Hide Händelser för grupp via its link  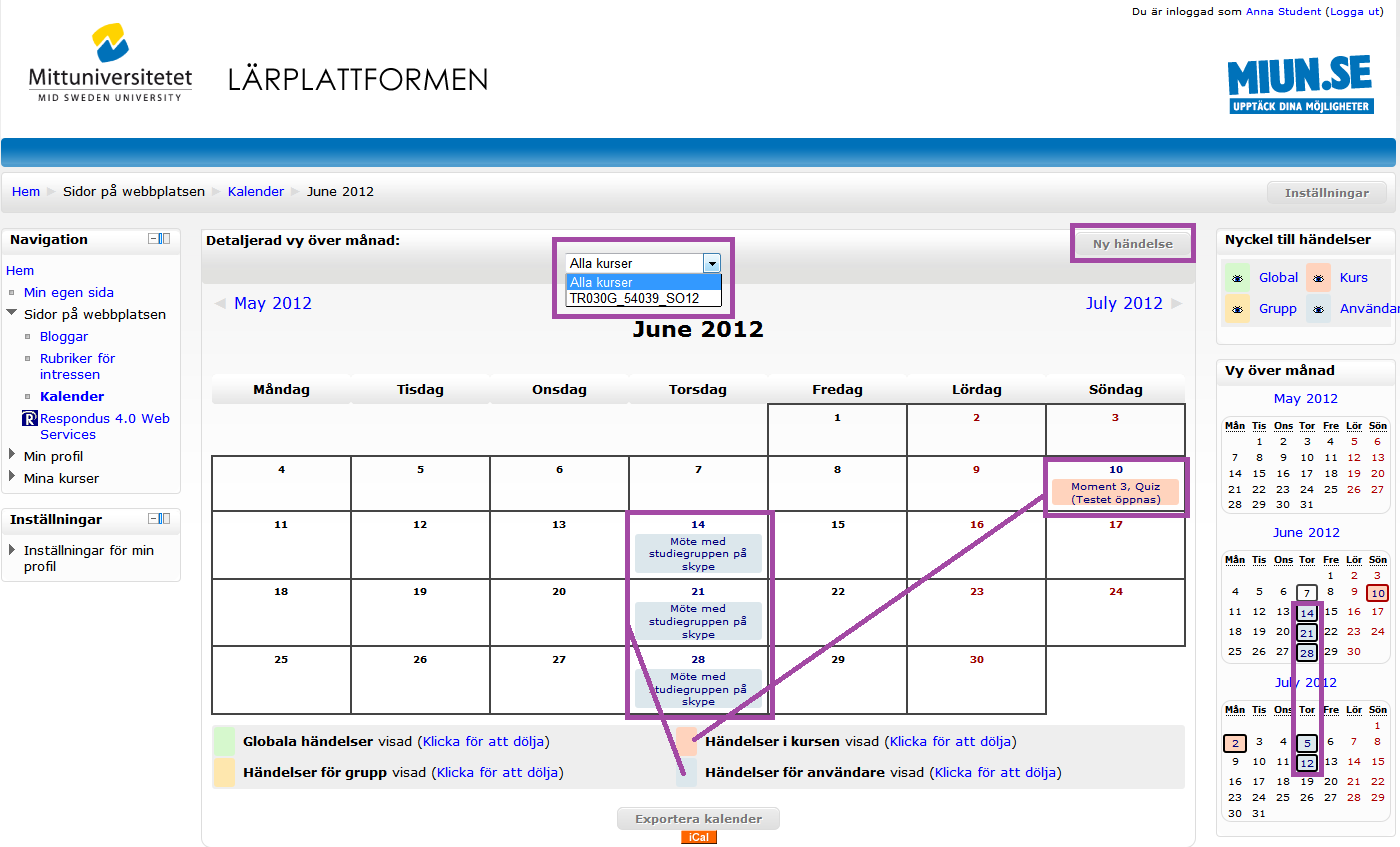[497, 773]
